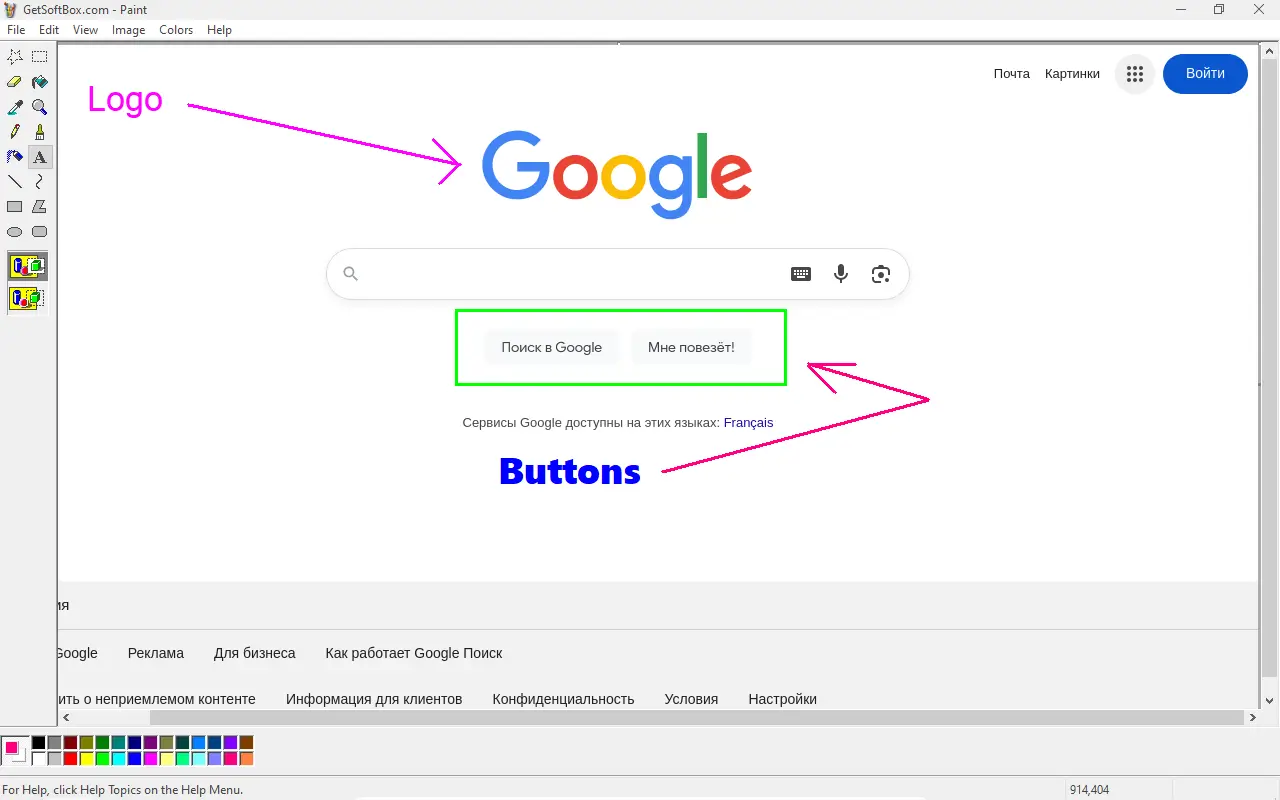Select the Fill With Color bucket tool
This screenshot has height=800, width=1280.
(x=40, y=82)
